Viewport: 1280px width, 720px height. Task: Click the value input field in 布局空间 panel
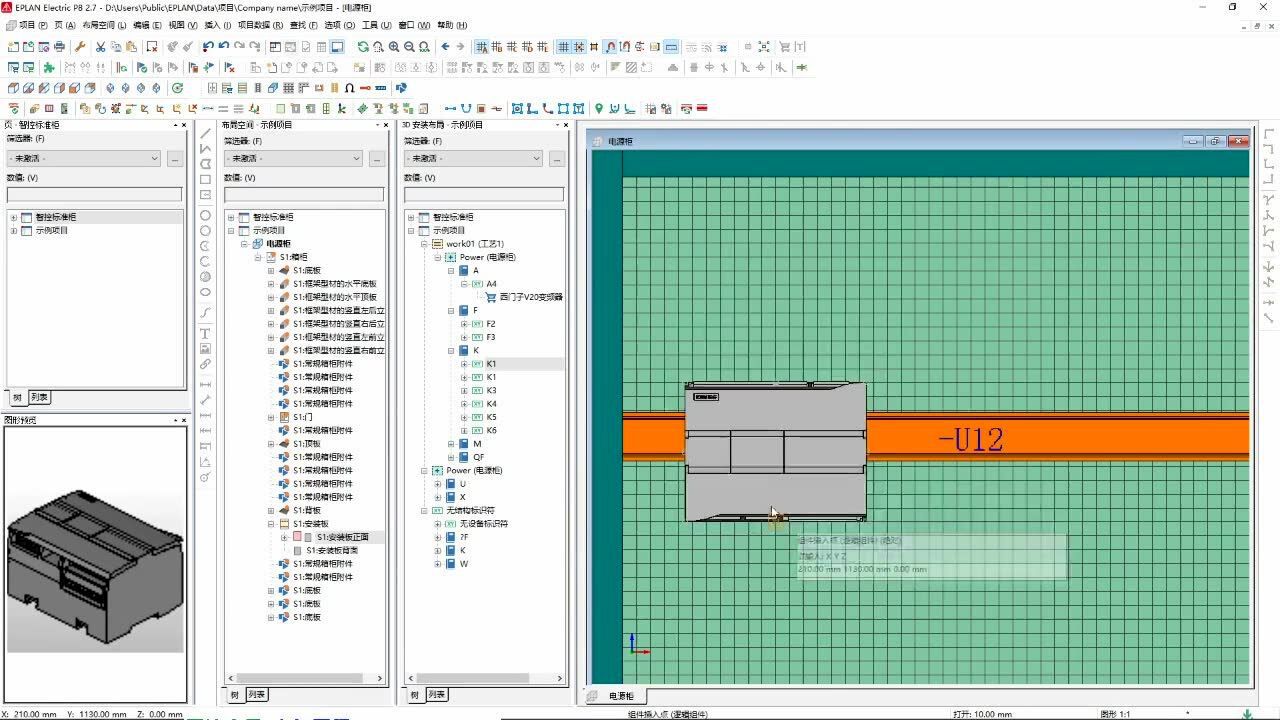[x=304, y=194]
